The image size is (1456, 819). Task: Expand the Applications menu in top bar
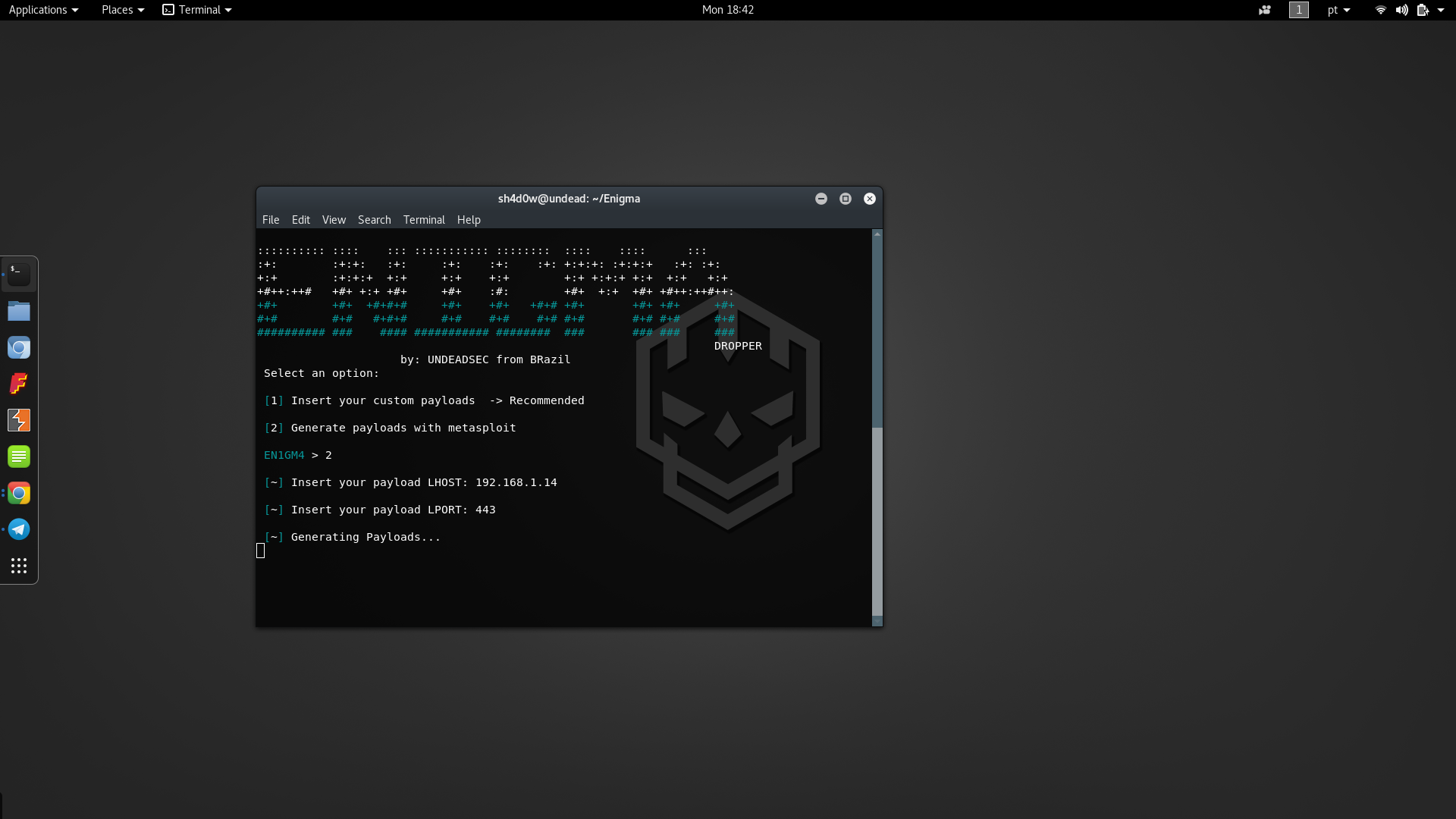(43, 10)
